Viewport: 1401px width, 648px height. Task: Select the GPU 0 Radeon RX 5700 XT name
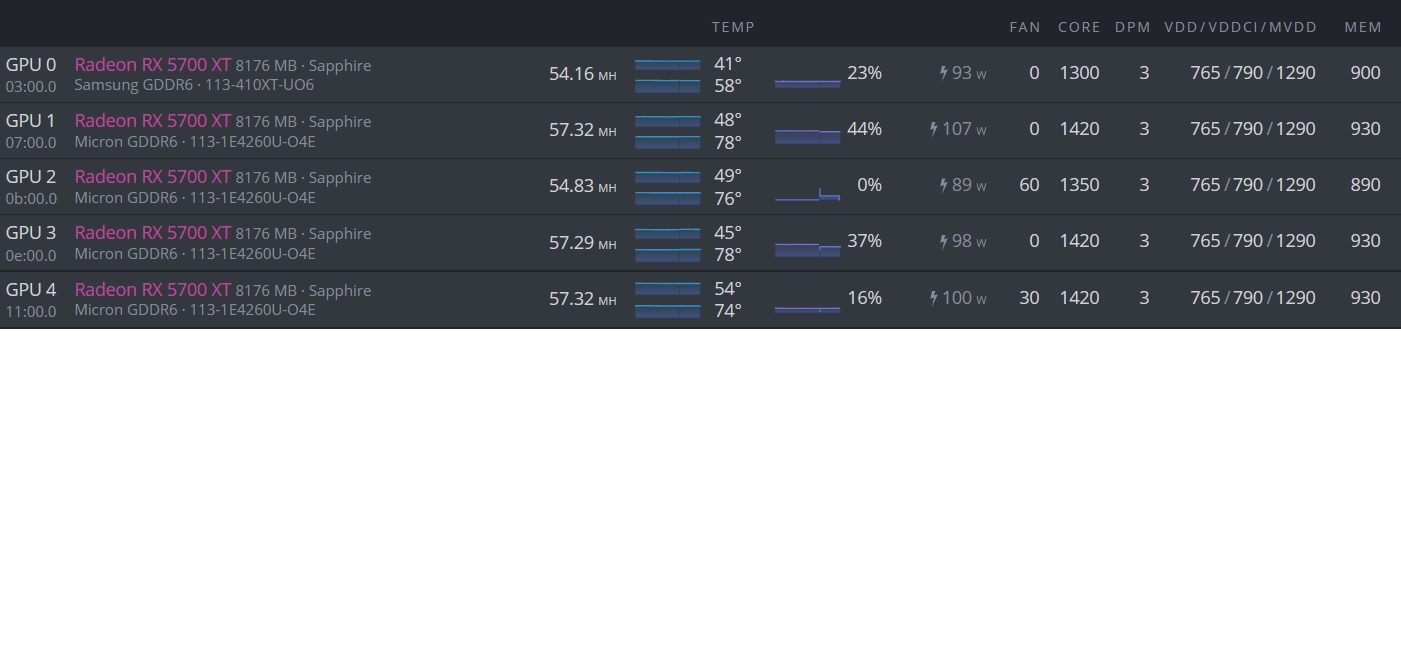click(x=152, y=65)
